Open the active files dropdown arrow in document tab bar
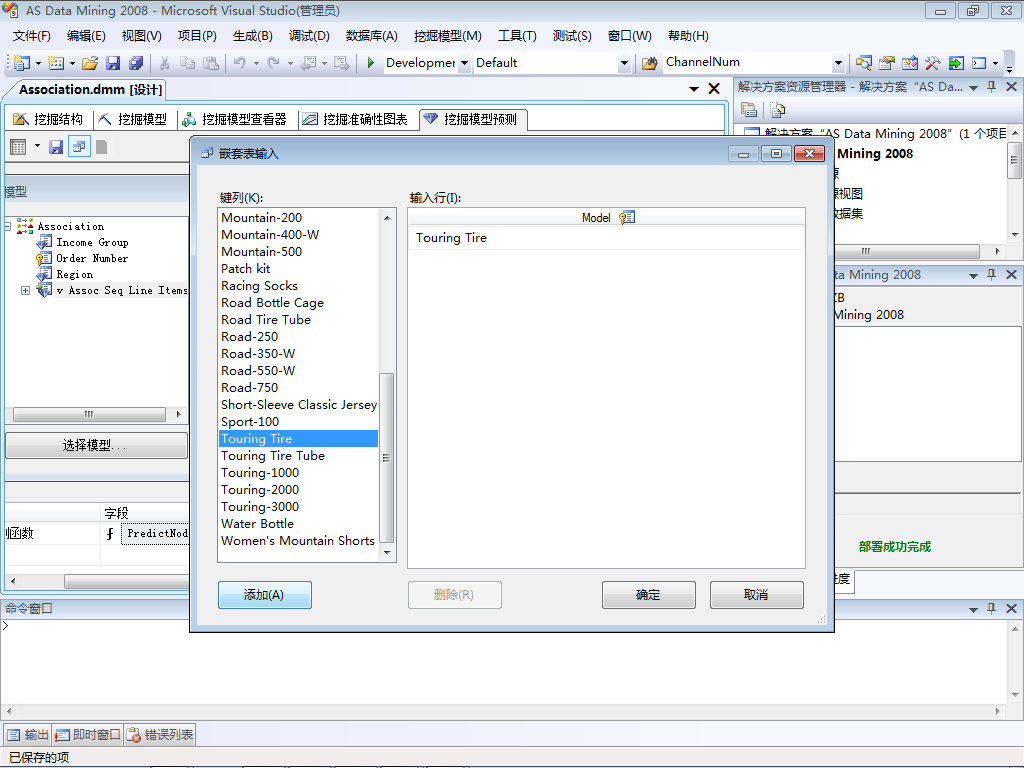1024x768 pixels. (694, 89)
